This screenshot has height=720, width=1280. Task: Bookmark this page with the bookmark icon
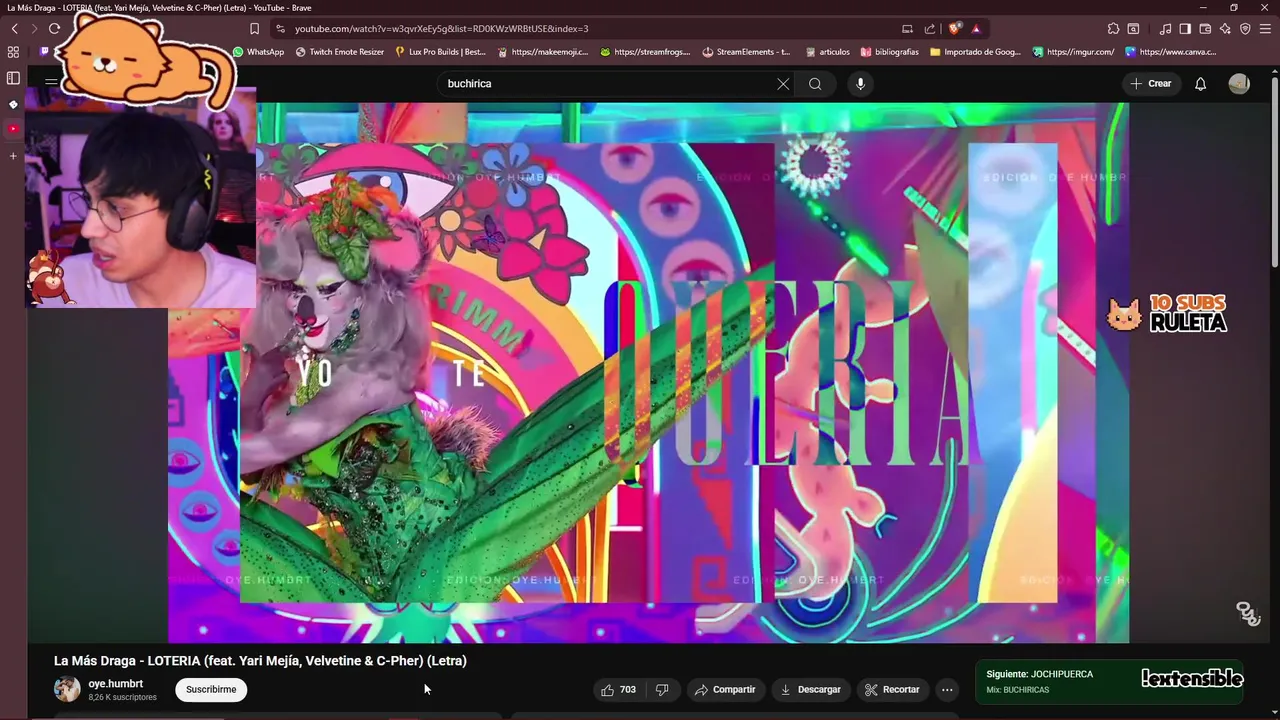pyautogui.click(x=254, y=29)
